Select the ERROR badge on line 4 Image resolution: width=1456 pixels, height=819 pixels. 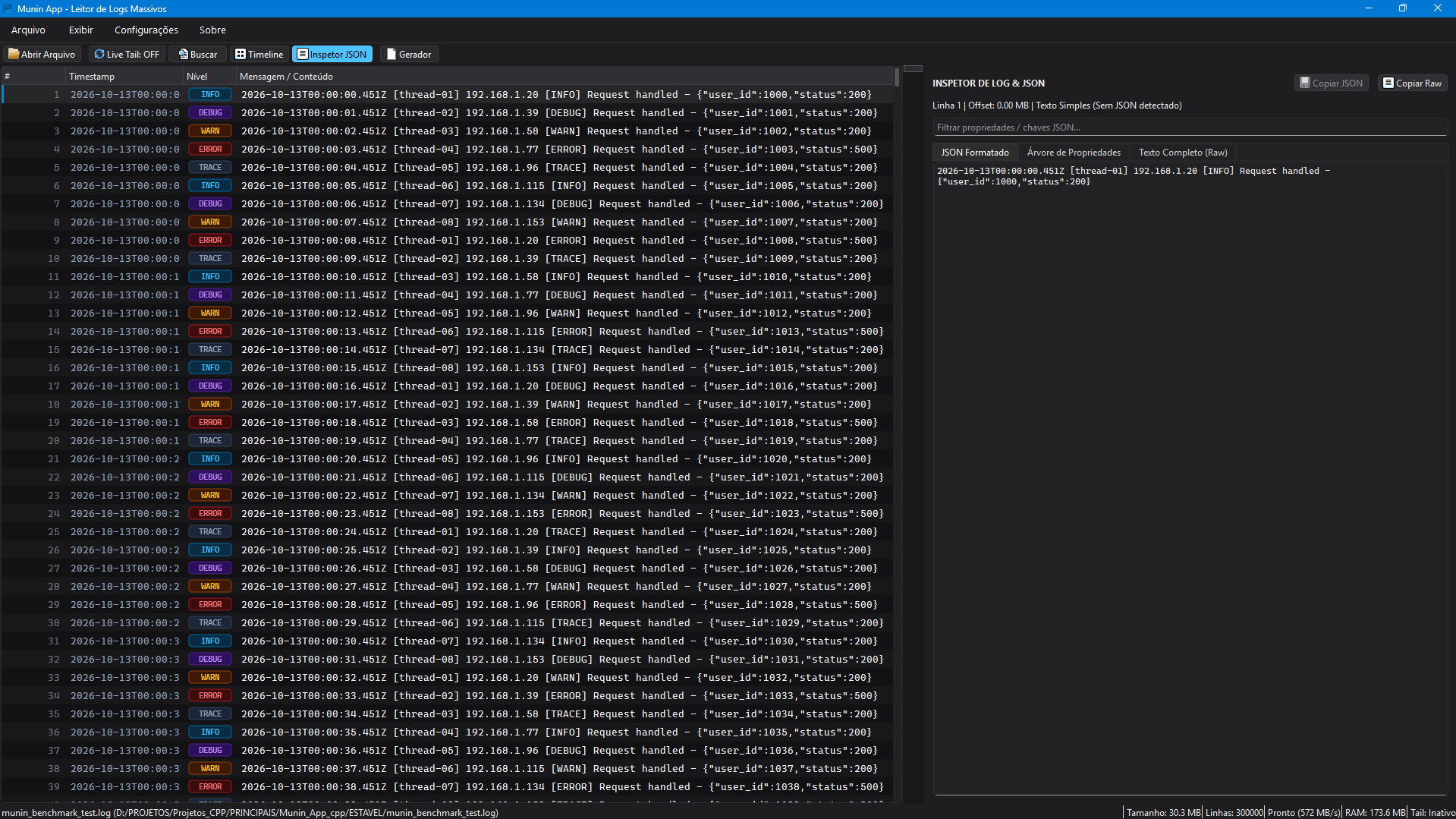pyautogui.click(x=210, y=150)
